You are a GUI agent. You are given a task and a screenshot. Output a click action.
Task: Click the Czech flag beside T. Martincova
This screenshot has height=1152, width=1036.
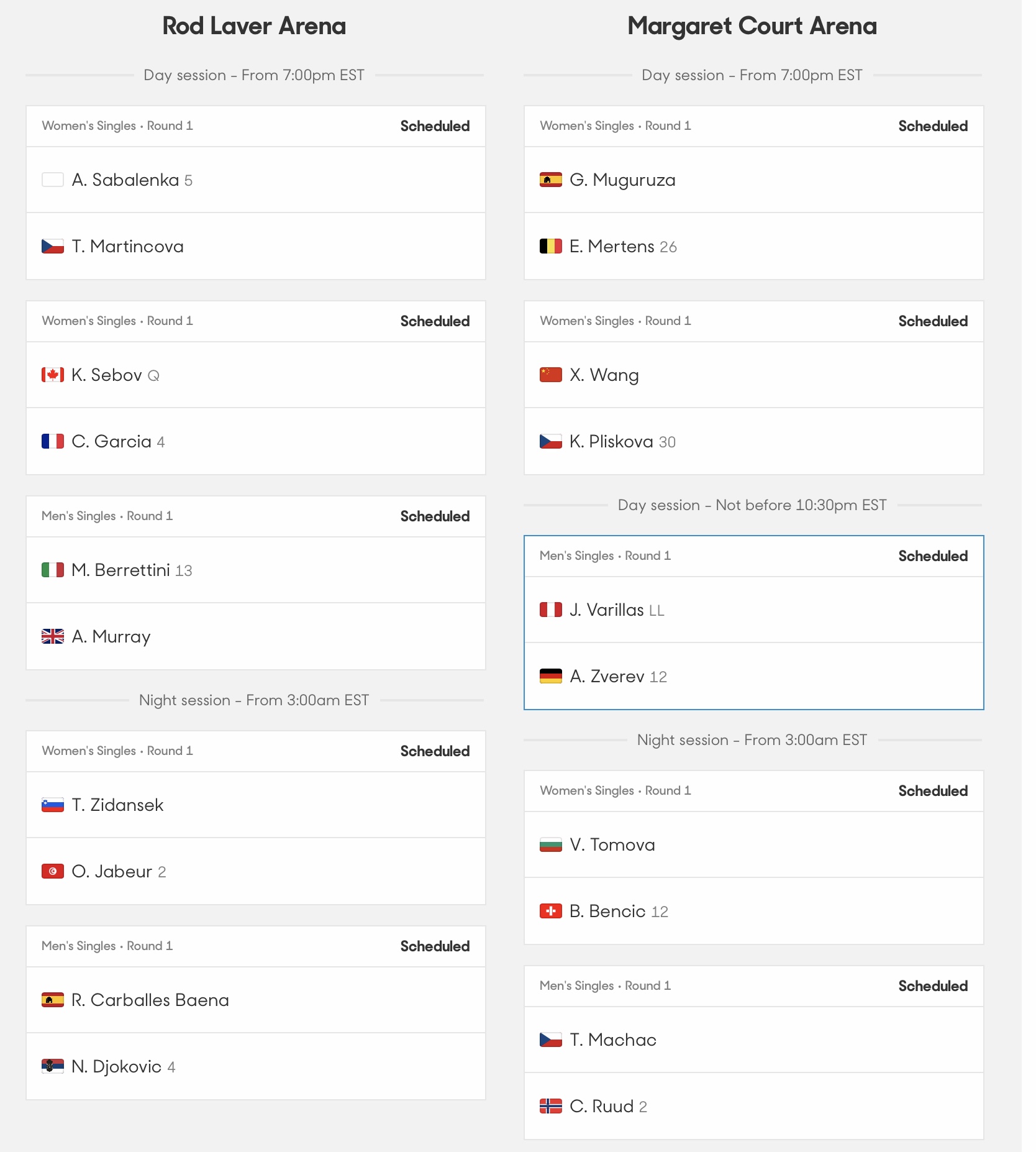coord(53,246)
